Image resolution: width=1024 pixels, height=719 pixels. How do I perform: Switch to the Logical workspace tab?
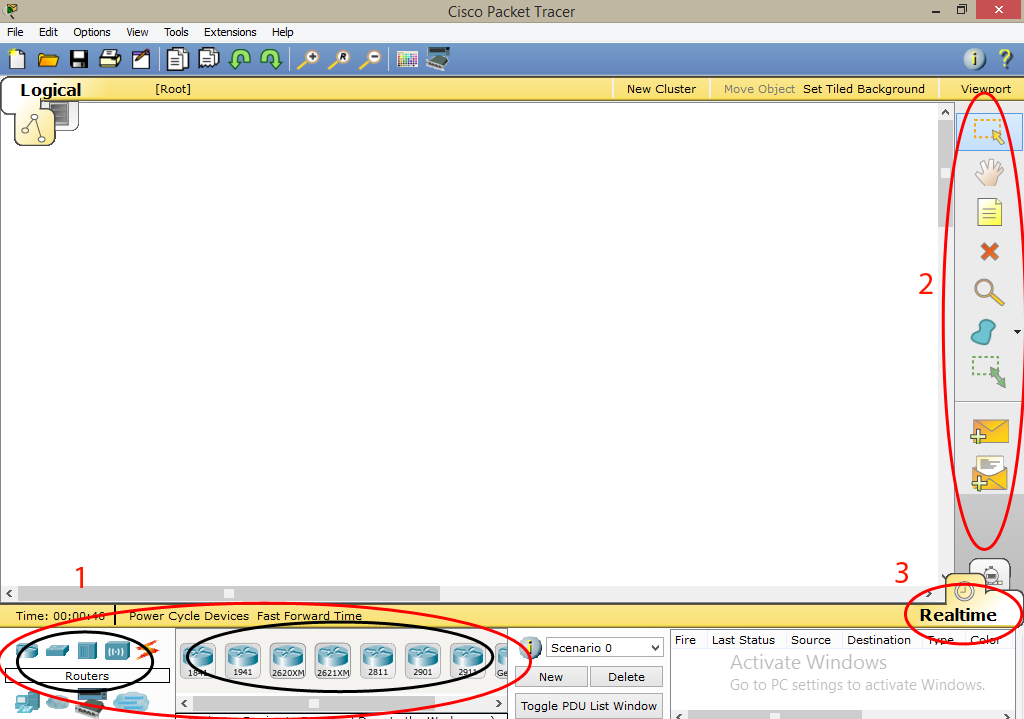point(50,90)
